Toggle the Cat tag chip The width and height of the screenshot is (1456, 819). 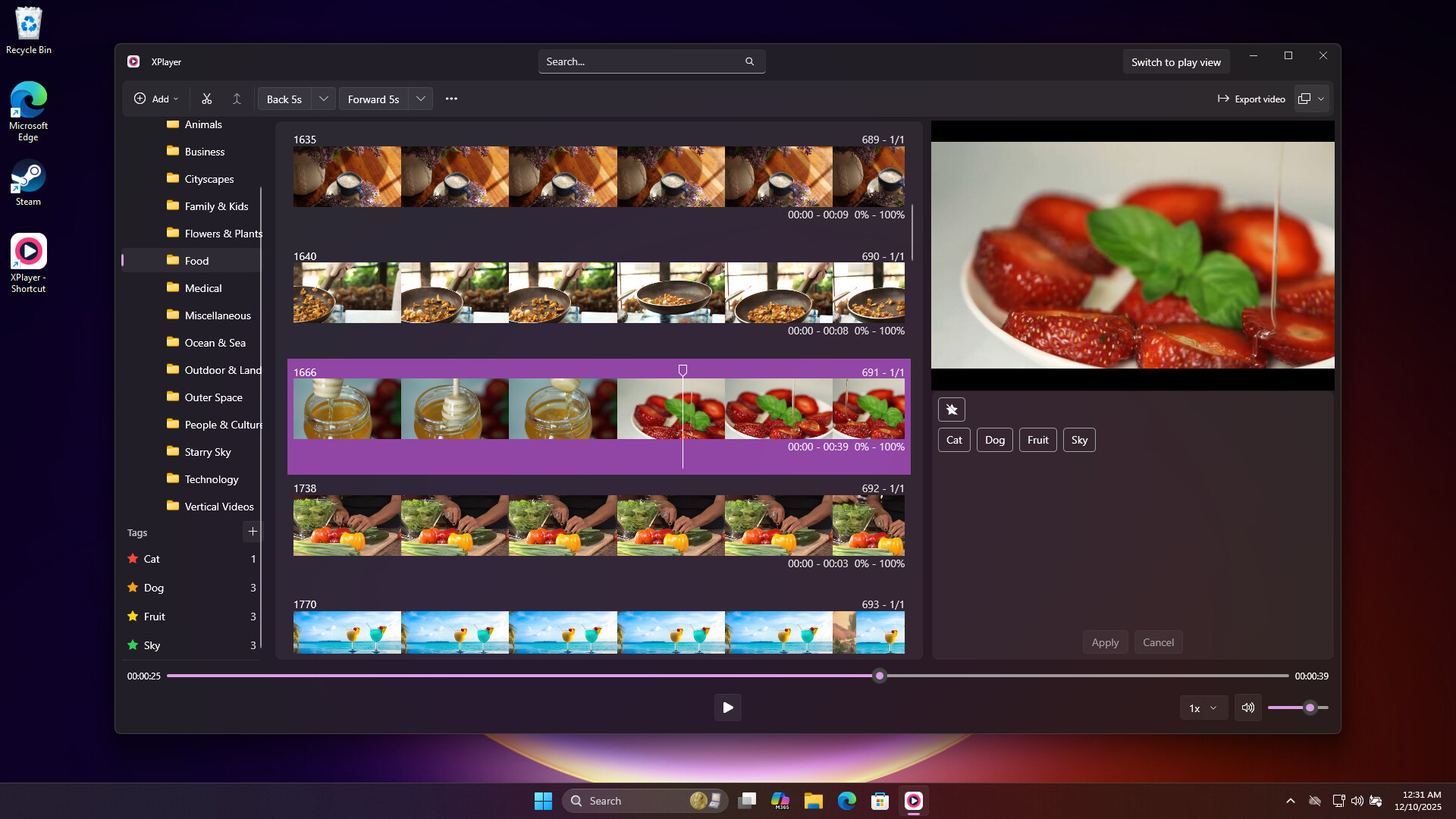point(954,440)
